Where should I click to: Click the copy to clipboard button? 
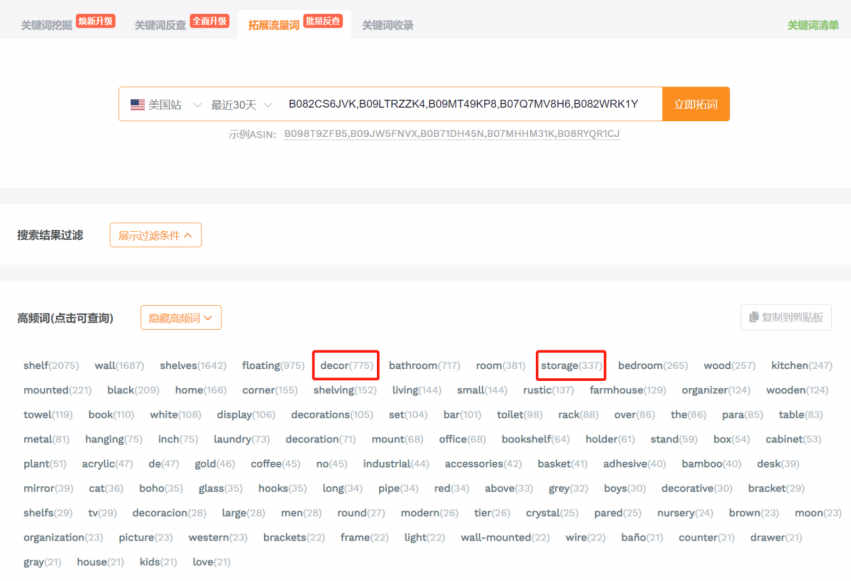pyautogui.click(x=786, y=317)
